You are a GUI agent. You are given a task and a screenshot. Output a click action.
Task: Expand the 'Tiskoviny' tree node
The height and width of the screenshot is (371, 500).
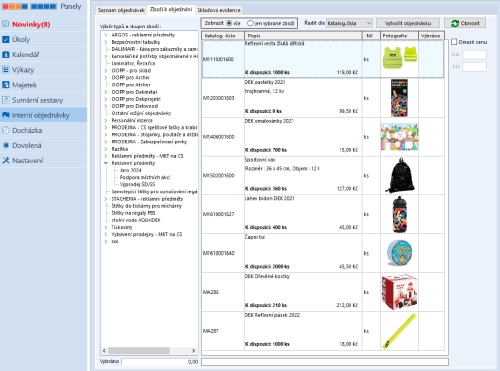[x=106, y=227]
